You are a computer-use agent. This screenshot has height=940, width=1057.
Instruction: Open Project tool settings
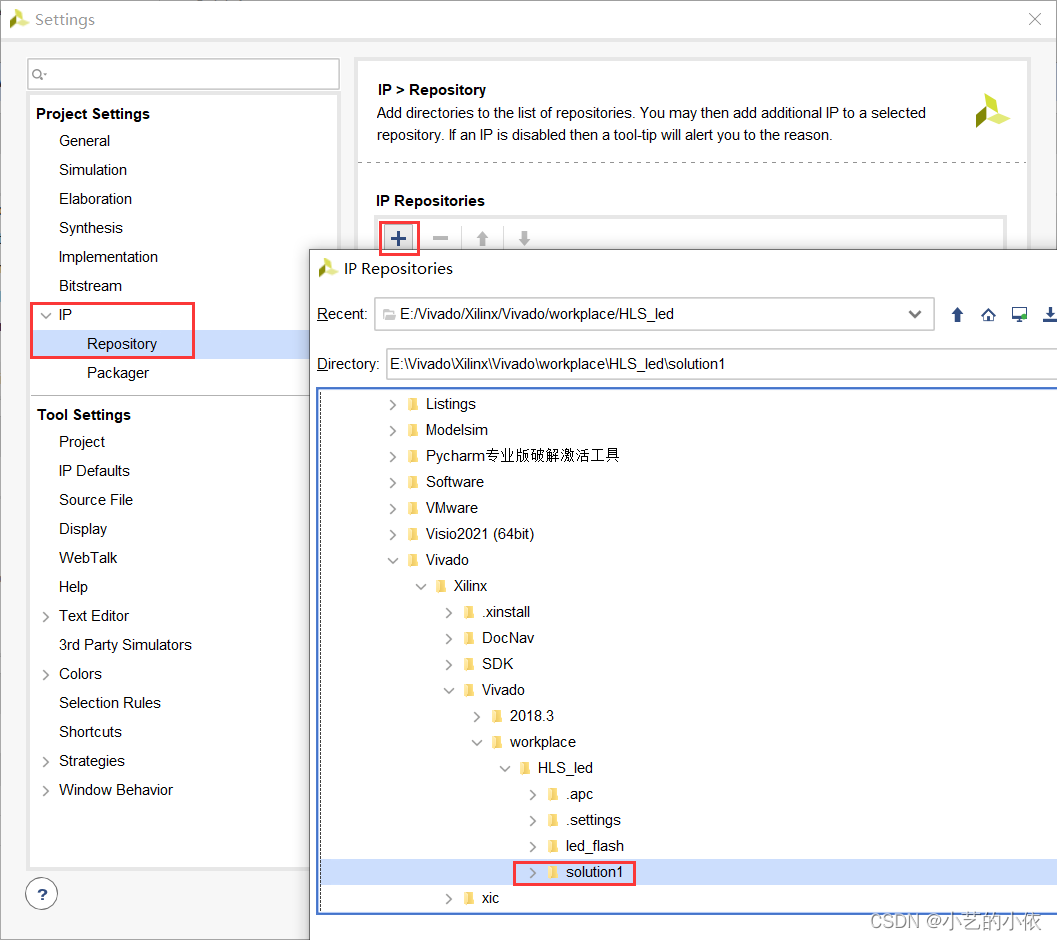(82, 442)
